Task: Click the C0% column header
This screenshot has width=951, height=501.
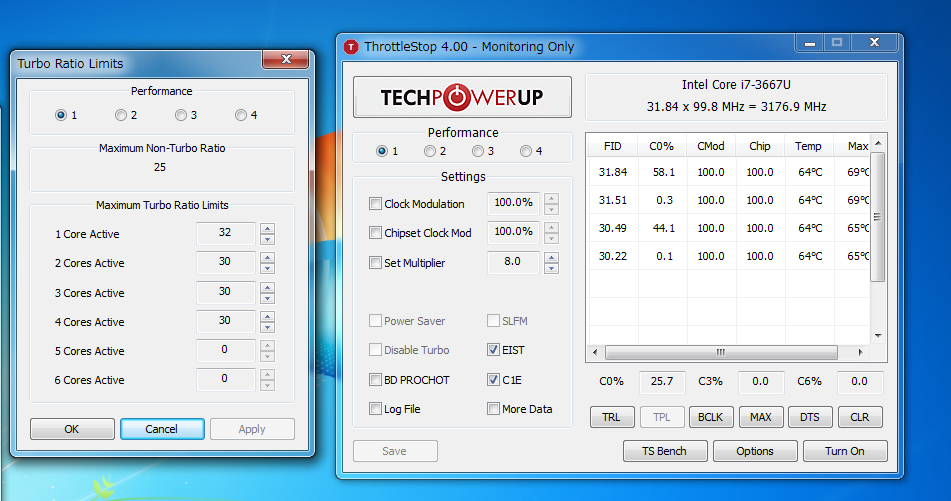Action: coord(662,146)
